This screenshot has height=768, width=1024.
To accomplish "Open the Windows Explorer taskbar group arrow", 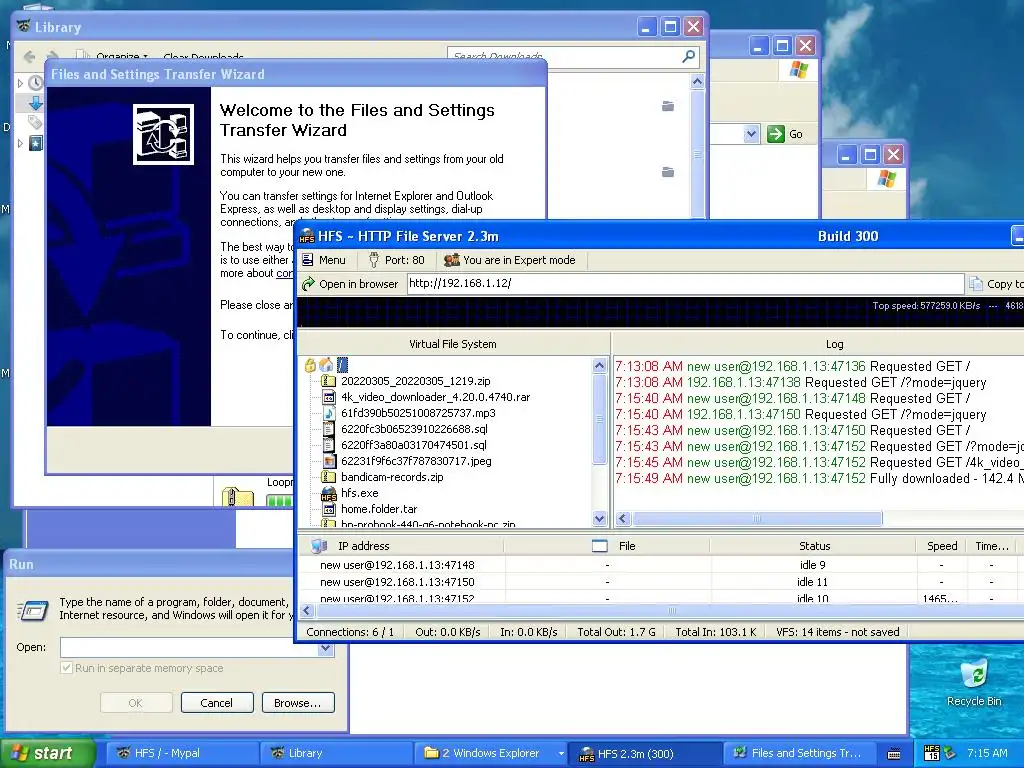I will (x=560, y=754).
